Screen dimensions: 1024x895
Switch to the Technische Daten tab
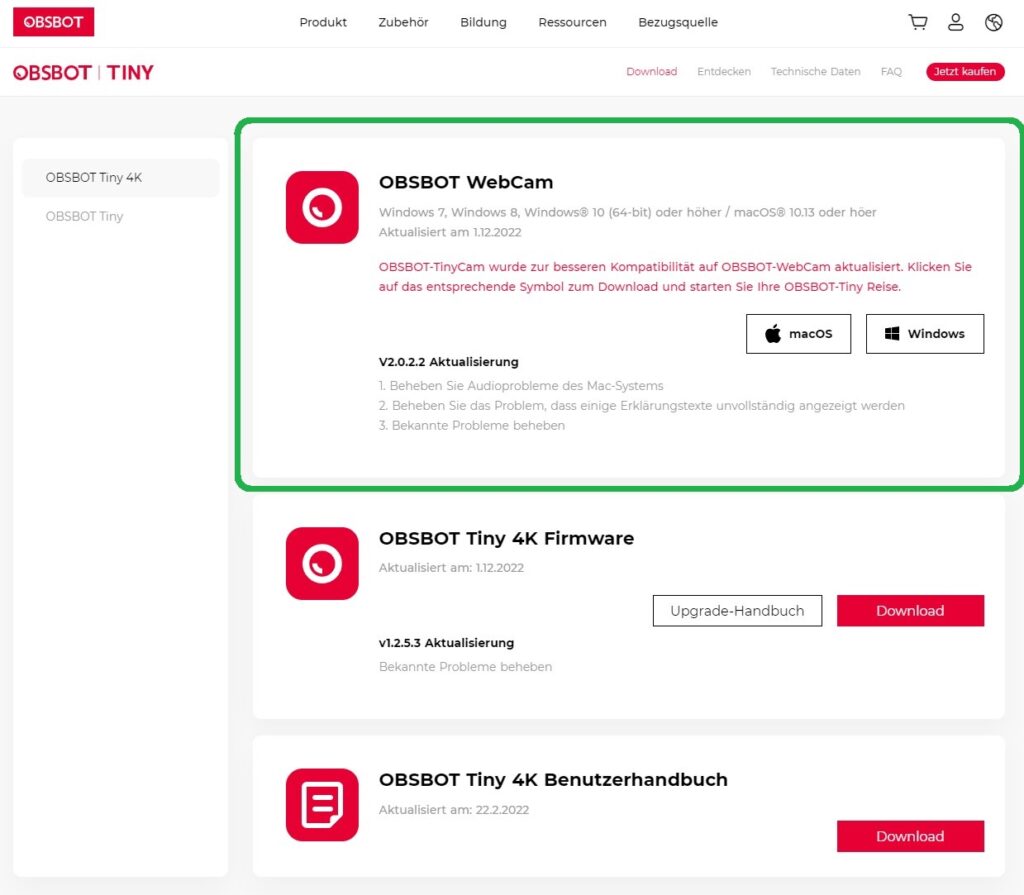815,71
